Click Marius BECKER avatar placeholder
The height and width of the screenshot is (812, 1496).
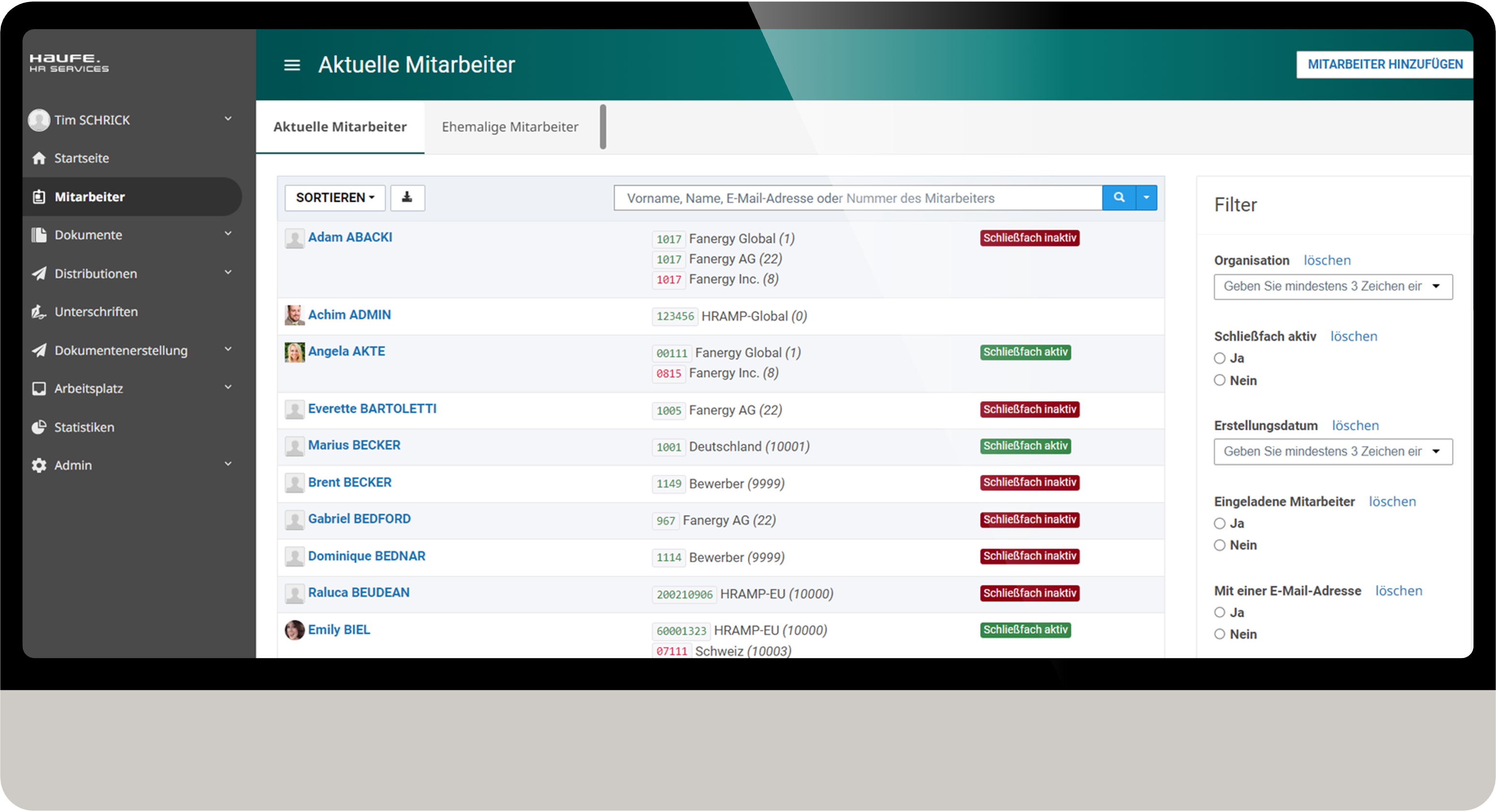294,446
